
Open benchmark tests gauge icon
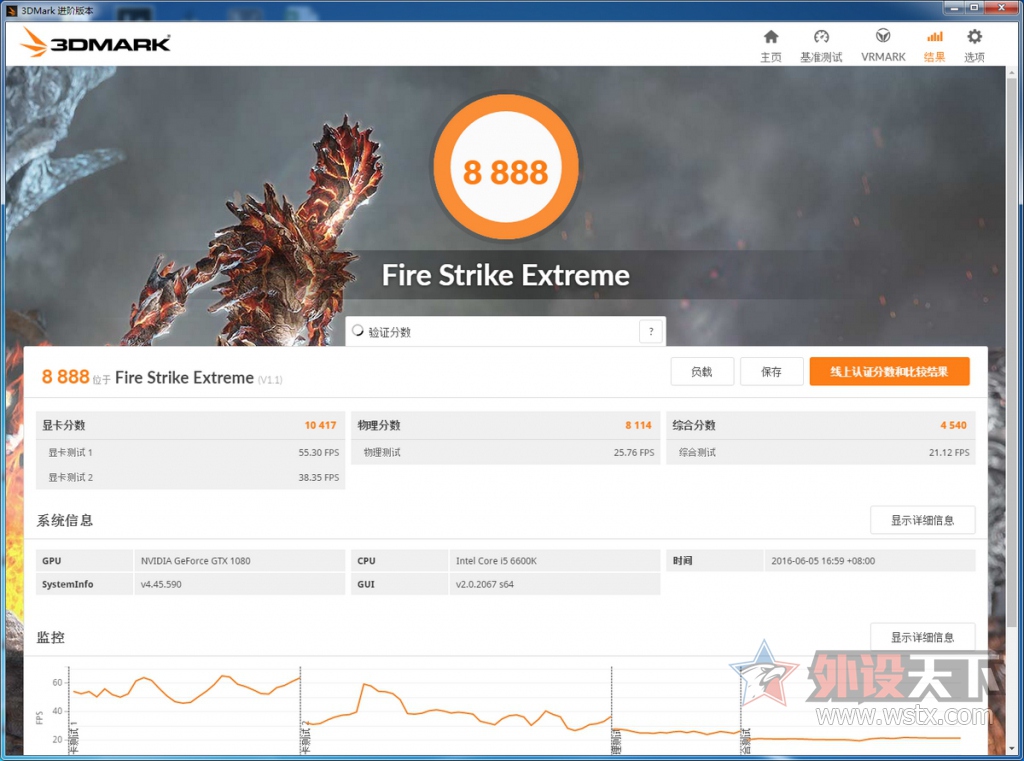pyautogui.click(x=822, y=37)
